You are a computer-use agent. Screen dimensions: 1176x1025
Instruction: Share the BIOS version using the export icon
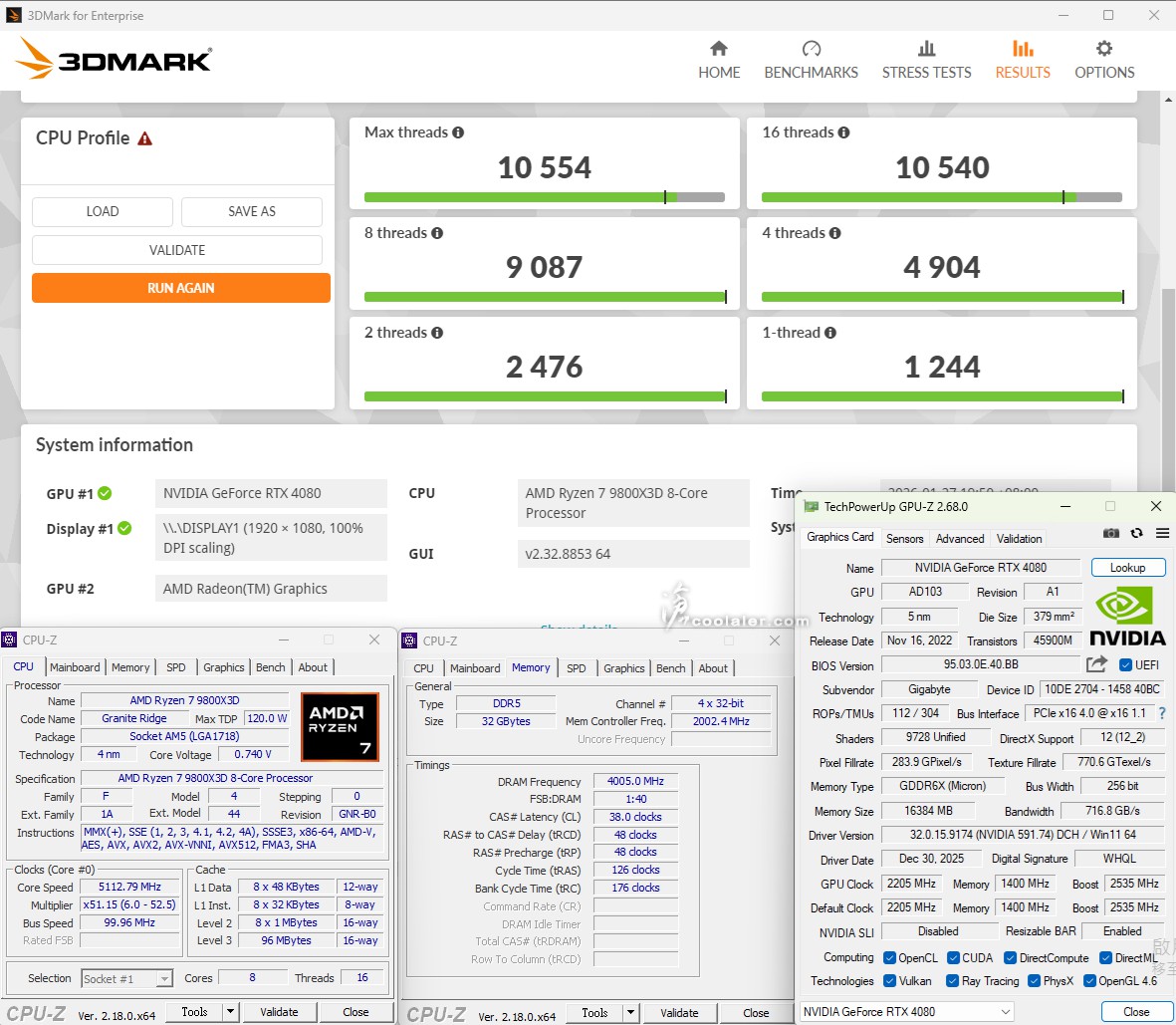1096,664
